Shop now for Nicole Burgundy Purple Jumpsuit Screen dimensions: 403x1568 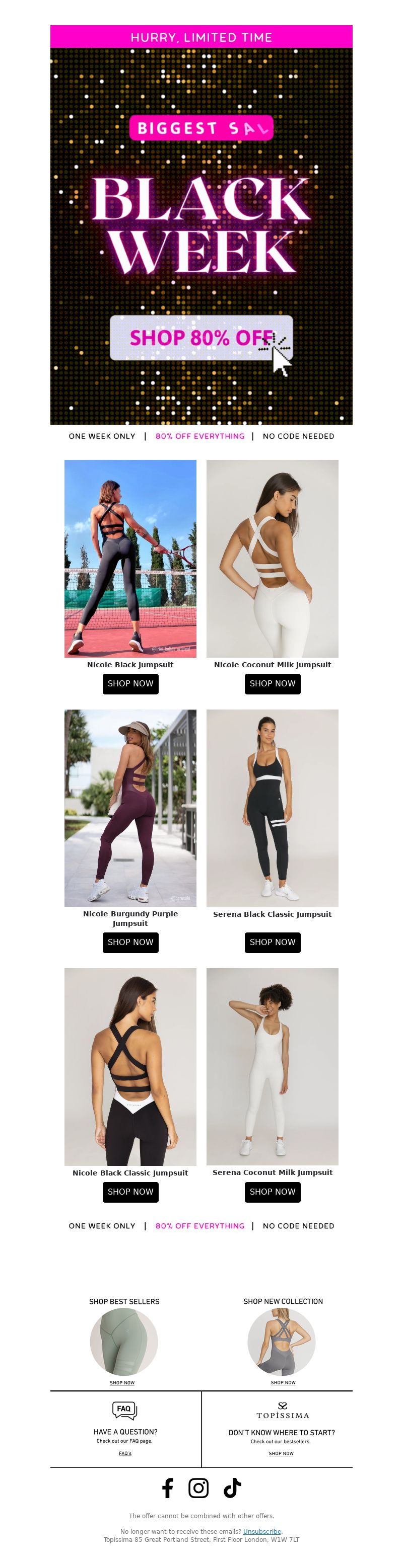coord(130,943)
